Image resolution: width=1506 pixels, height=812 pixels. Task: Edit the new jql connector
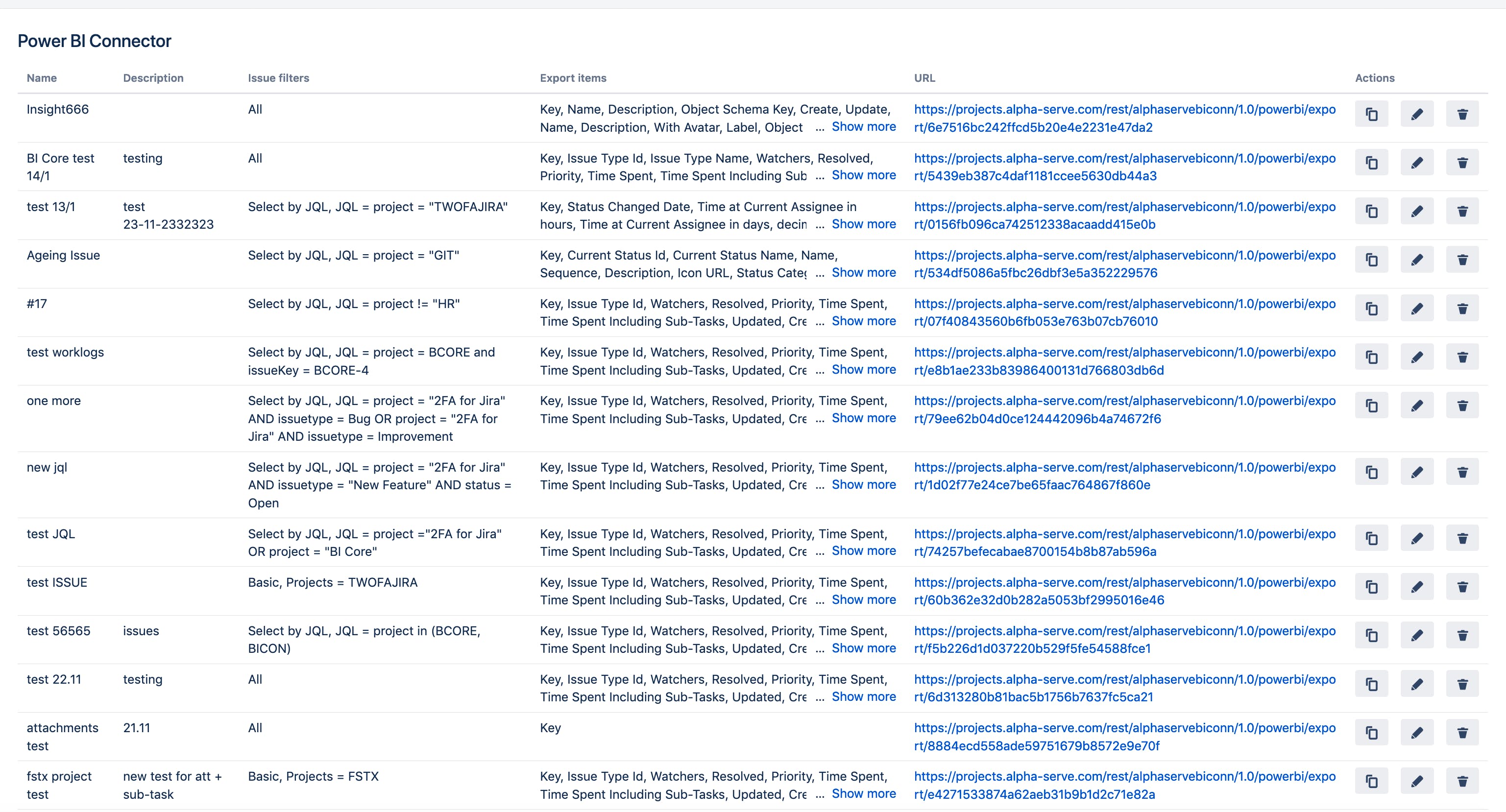click(1416, 472)
